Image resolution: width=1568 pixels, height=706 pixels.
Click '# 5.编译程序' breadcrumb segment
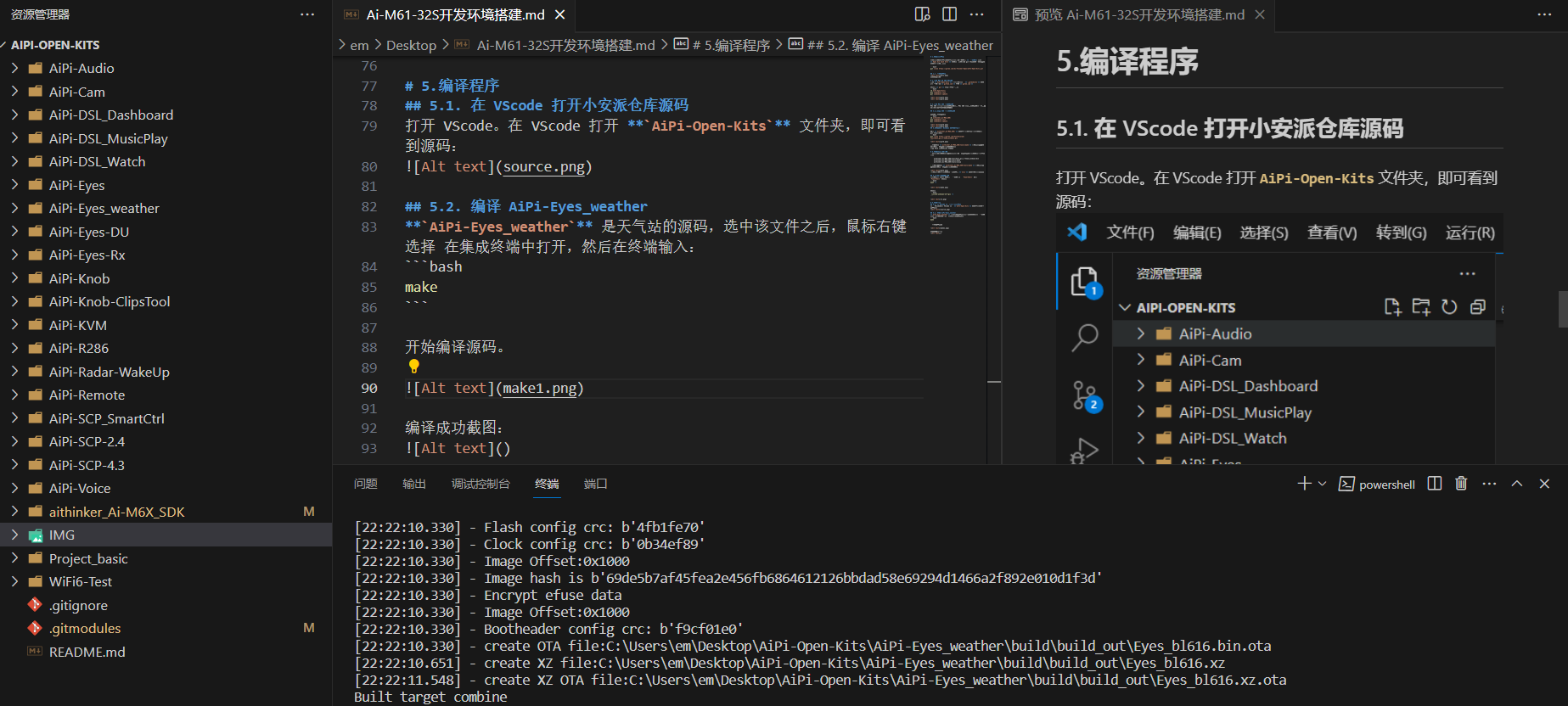(x=731, y=45)
